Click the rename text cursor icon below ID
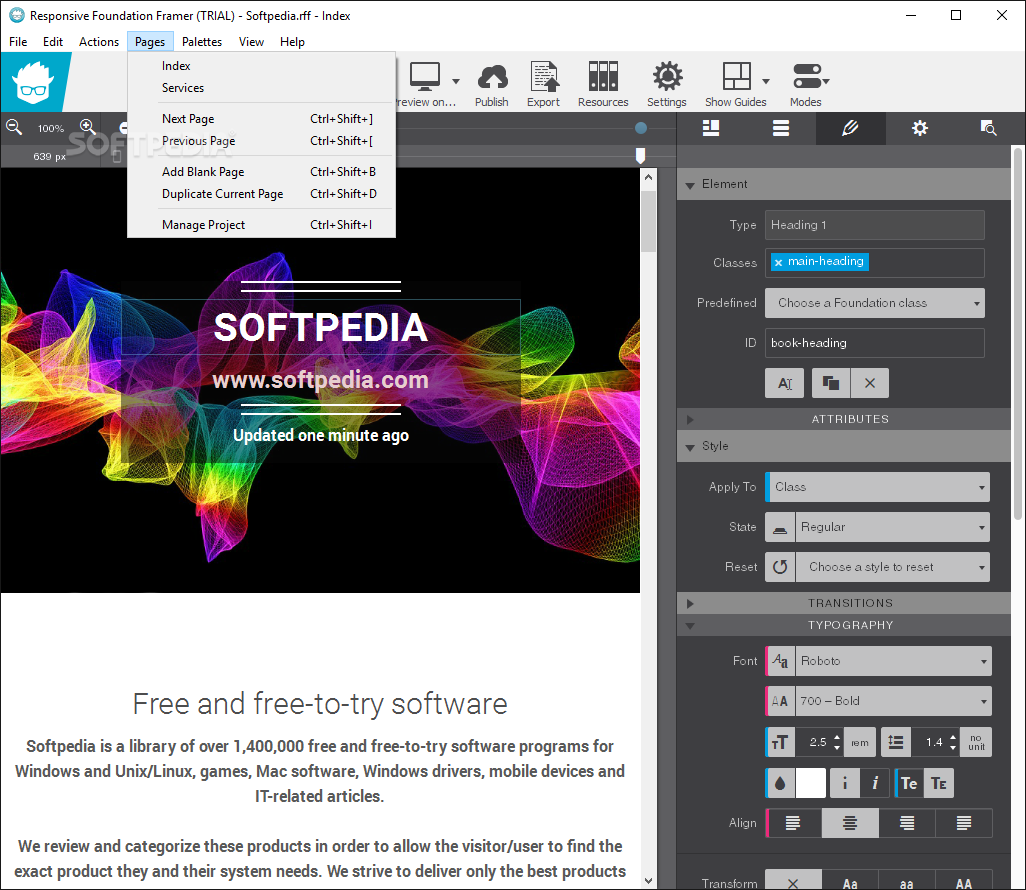Image resolution: width=1026 pixels, height=890 pixels. pyautogui.click(x=785, y=383)
